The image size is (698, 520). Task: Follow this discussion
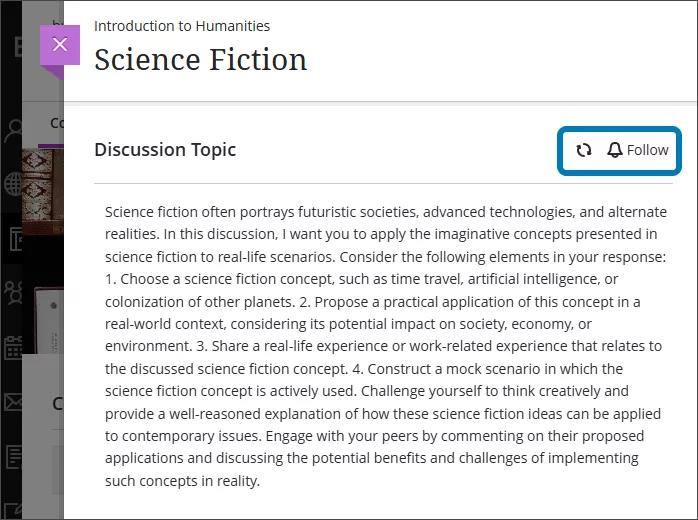click(x=647, y=150)
